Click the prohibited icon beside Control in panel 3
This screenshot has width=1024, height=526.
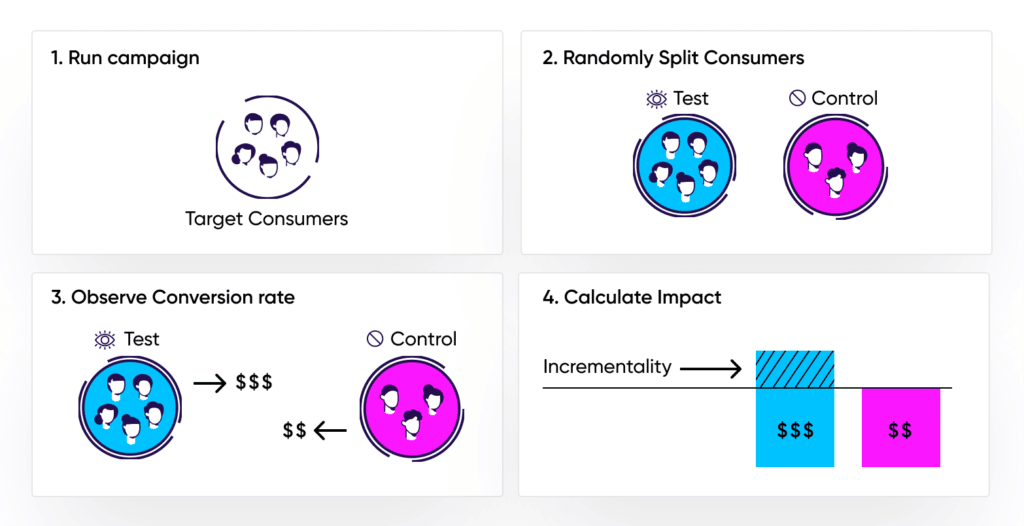tap(376, 339)
